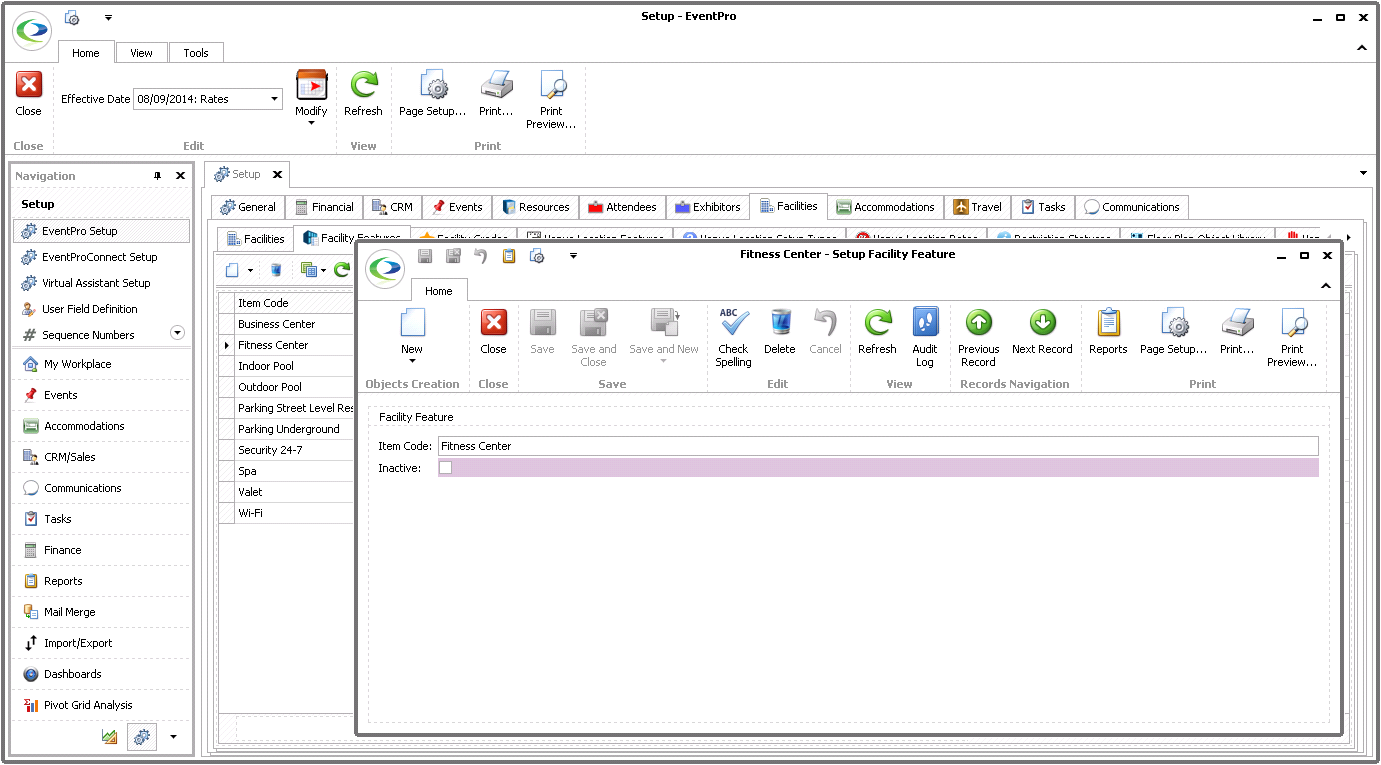Viewport: 1381px width, 765px height.
Task: Select Indoor Pool row in list
Action: [x=294, y=366]
